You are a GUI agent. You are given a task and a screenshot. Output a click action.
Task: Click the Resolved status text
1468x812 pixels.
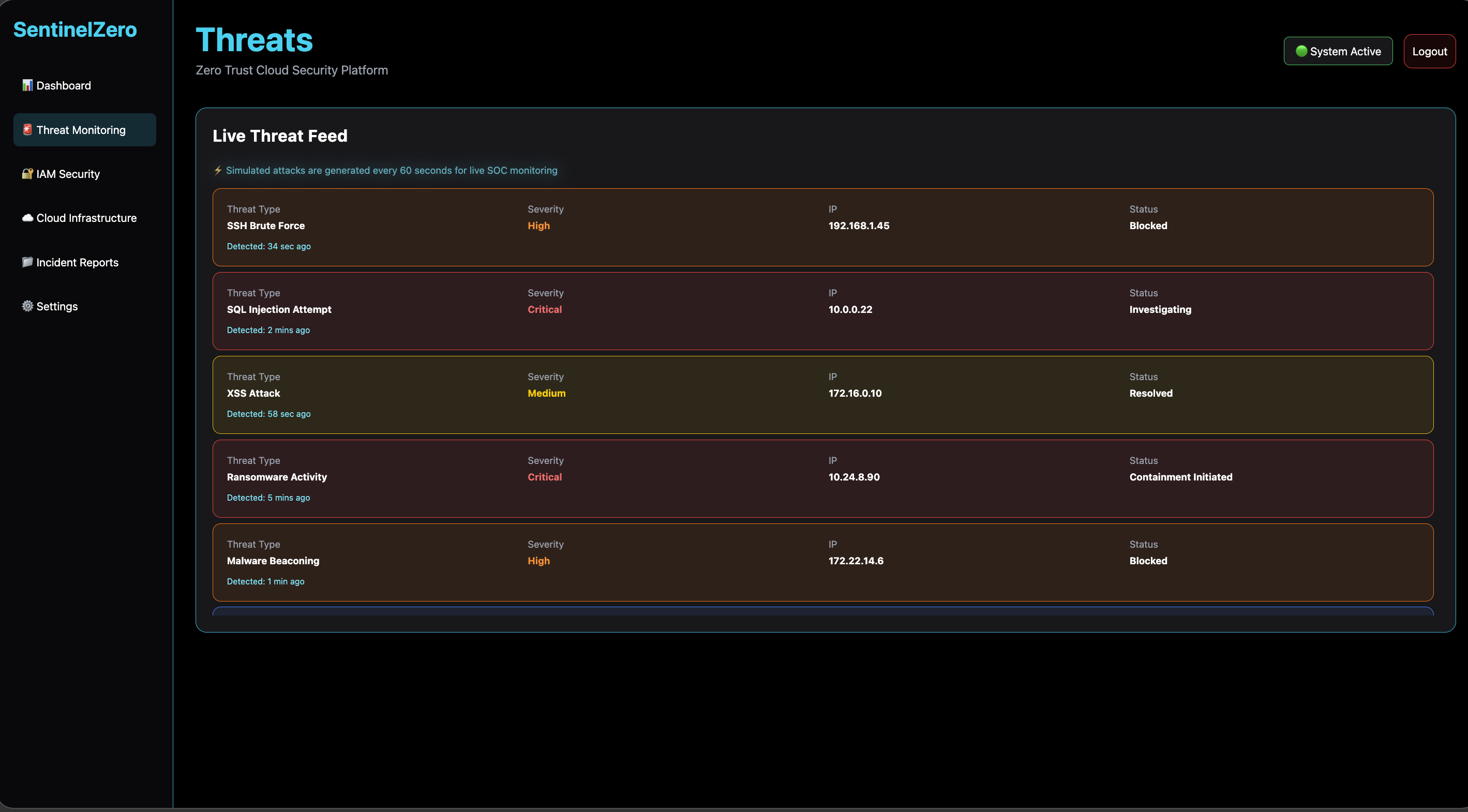pyautogui.click(x=1150, y=393)
